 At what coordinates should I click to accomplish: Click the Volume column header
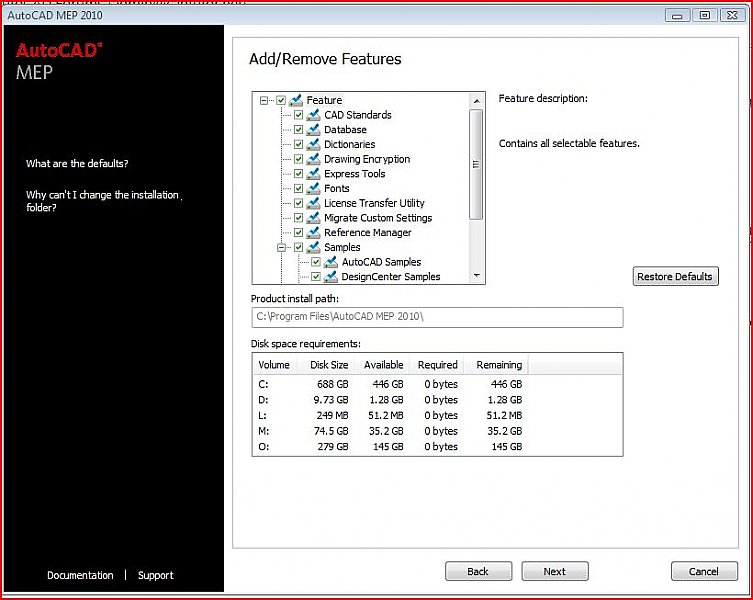(x=275, y=365)
